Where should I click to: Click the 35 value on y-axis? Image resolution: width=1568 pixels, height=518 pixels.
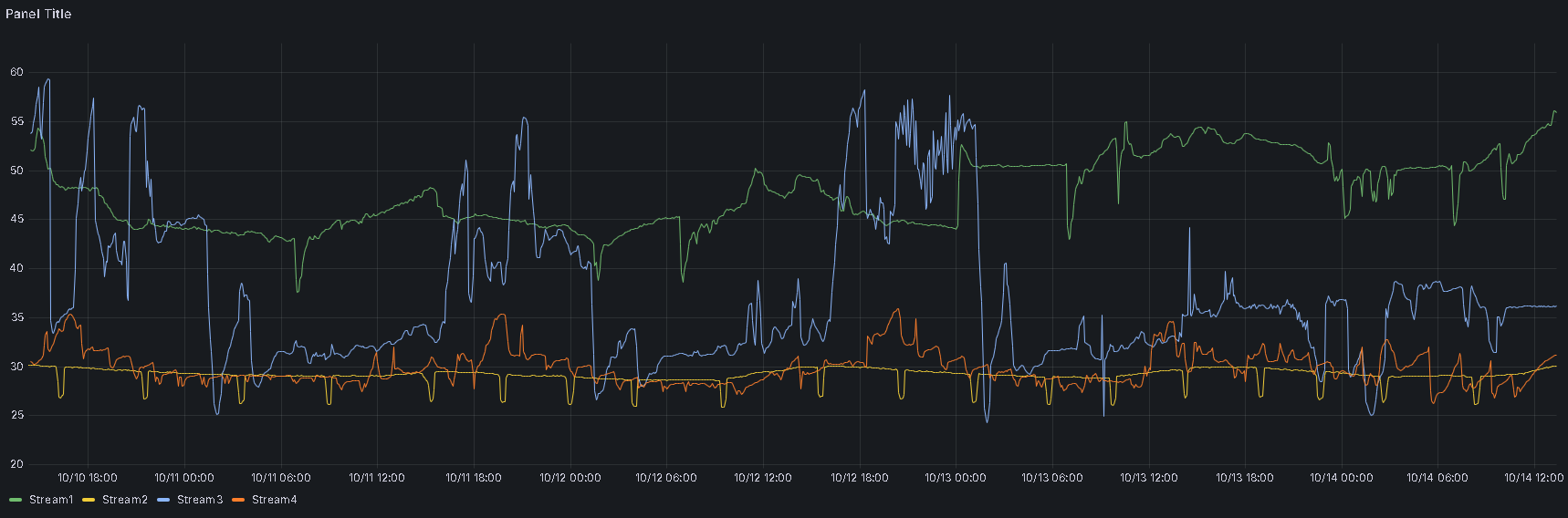16,317
